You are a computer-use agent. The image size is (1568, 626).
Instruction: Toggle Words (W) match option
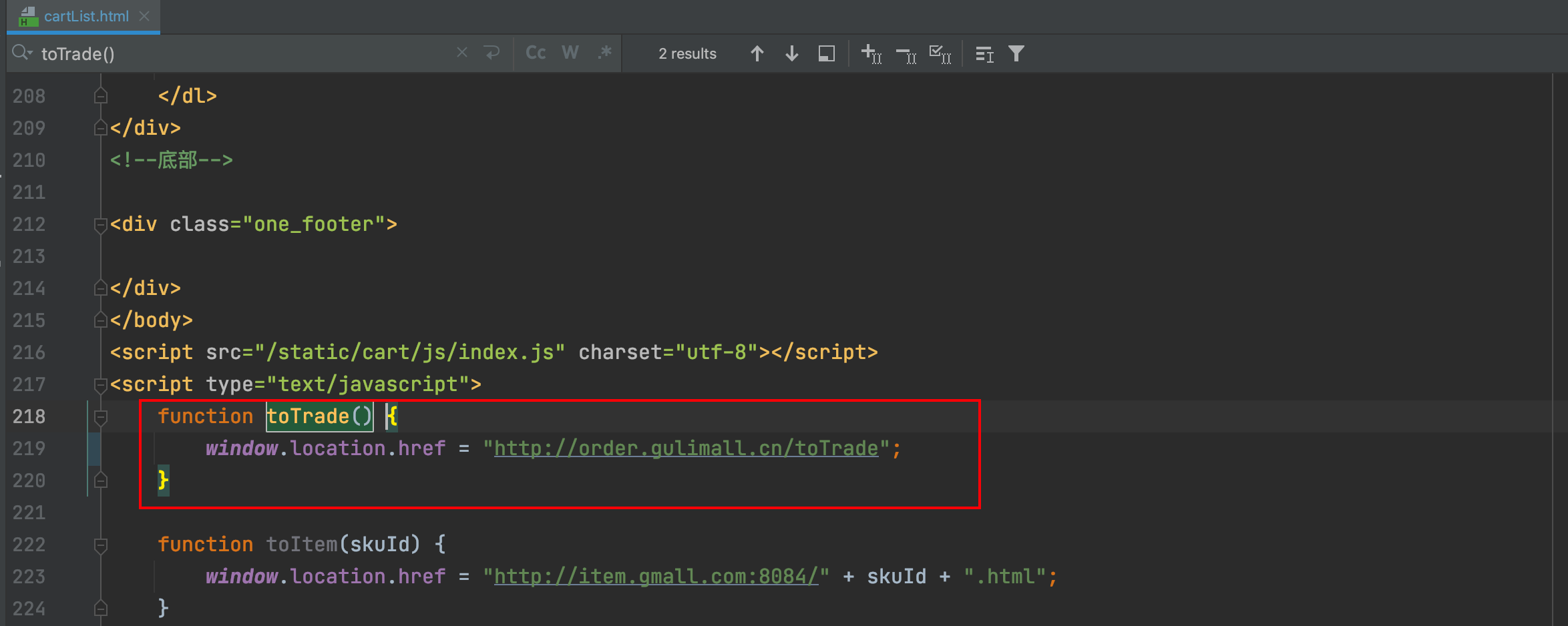point(570,53)
